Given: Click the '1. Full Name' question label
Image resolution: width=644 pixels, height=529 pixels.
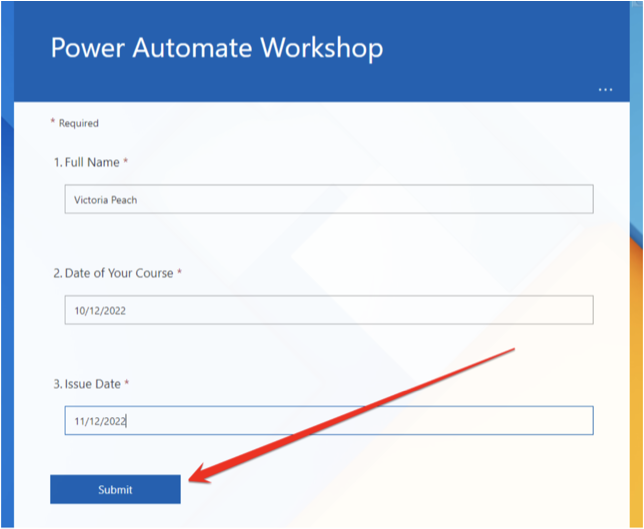Looking at the screenshot, I should tap(91, 162).
